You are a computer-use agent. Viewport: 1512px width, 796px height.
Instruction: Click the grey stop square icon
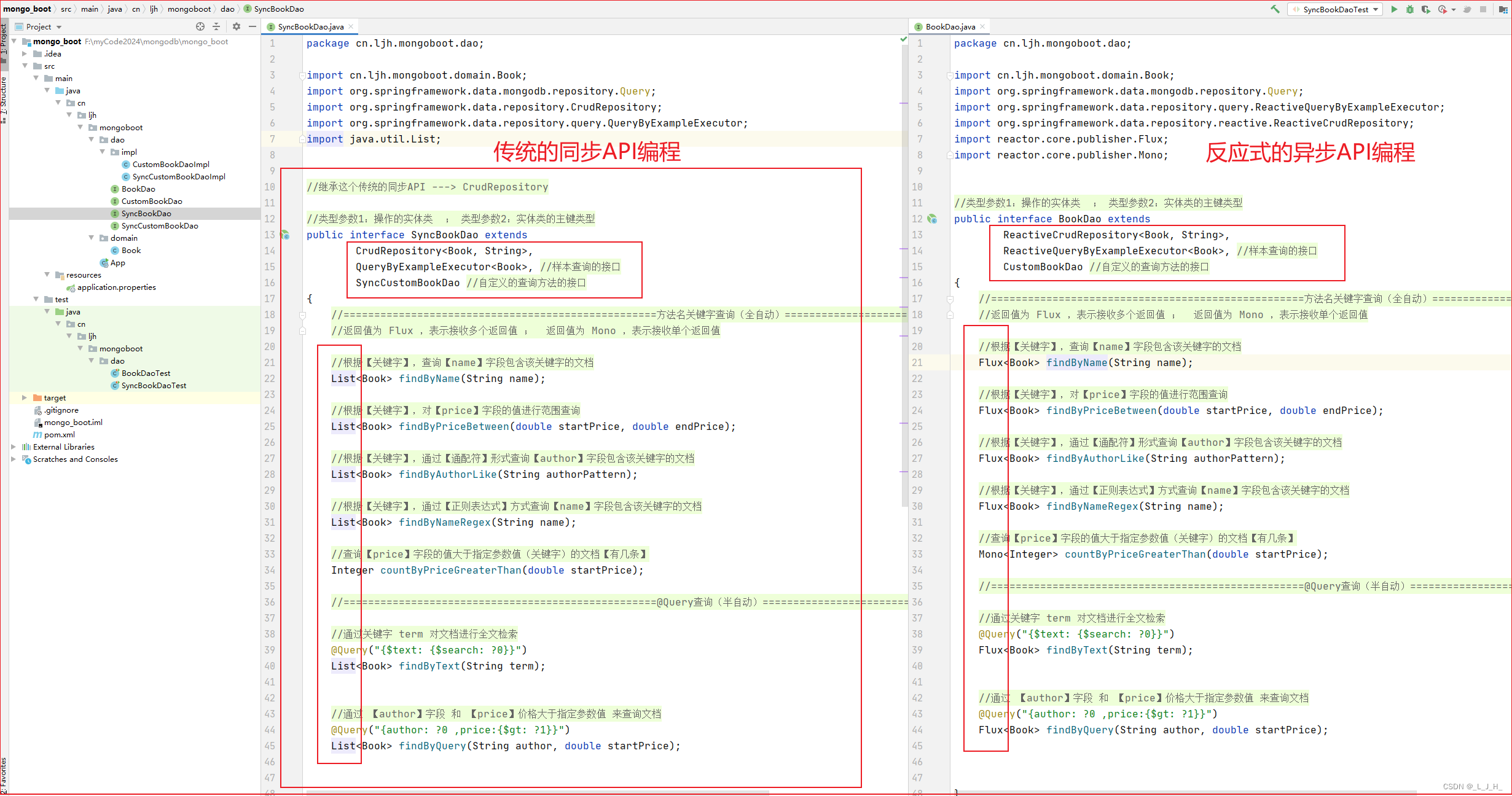[x=1483, y=9]
